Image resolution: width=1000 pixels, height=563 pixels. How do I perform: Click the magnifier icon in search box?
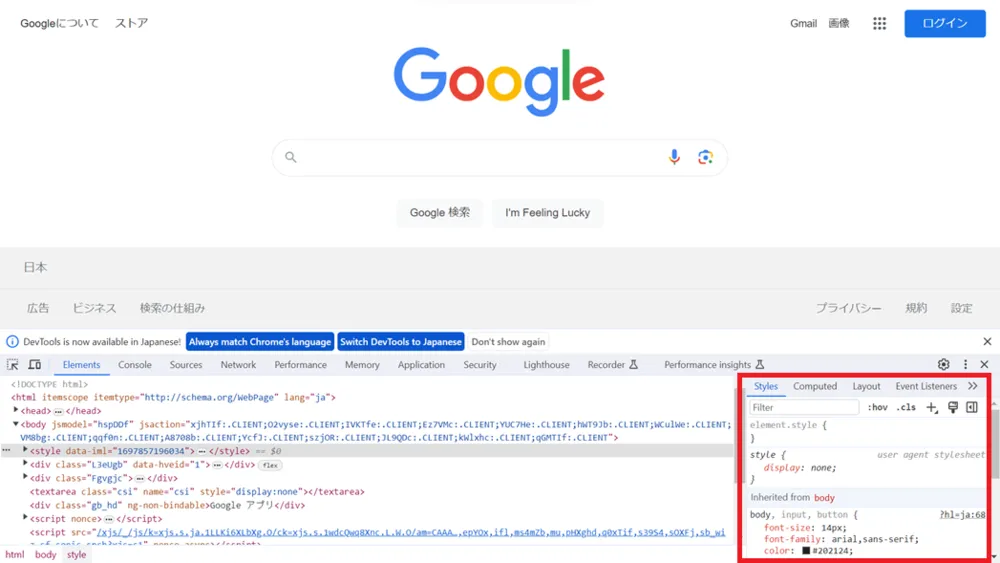[x=290, y=157]
